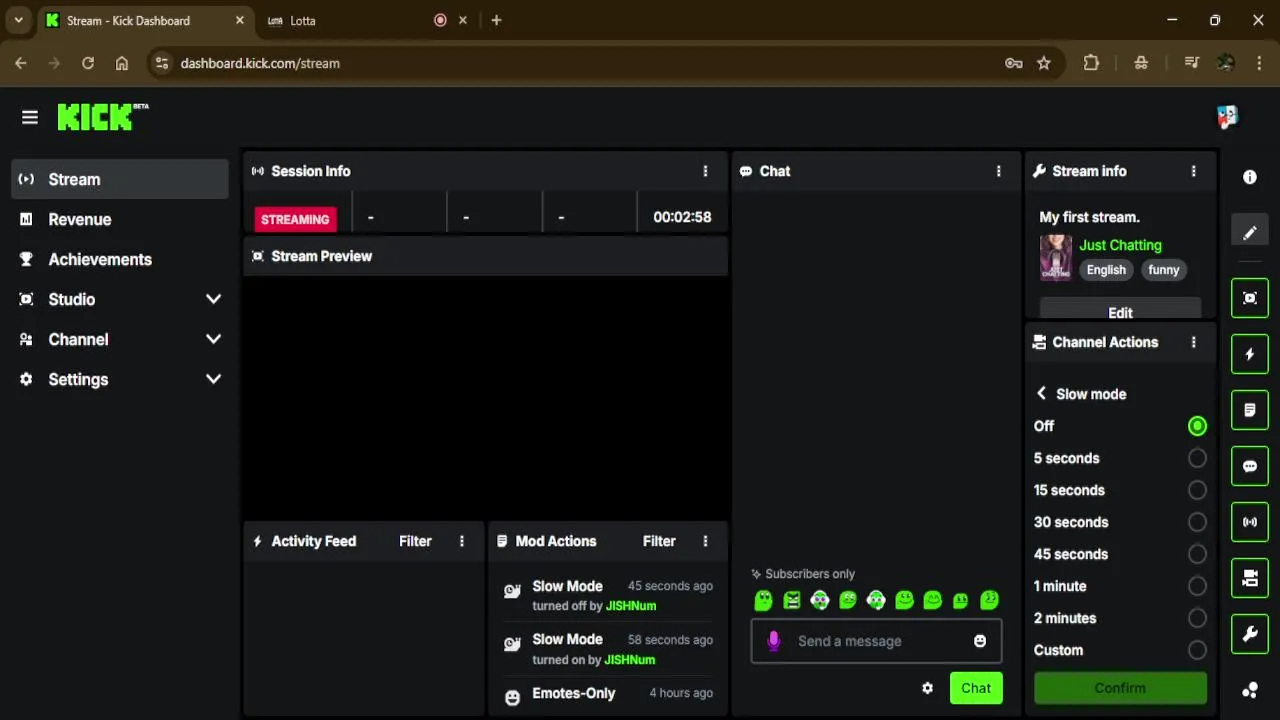Open Chrome tab search dropdown arrow
Screen dimensions: 1280x720
[x=18, y=20]
